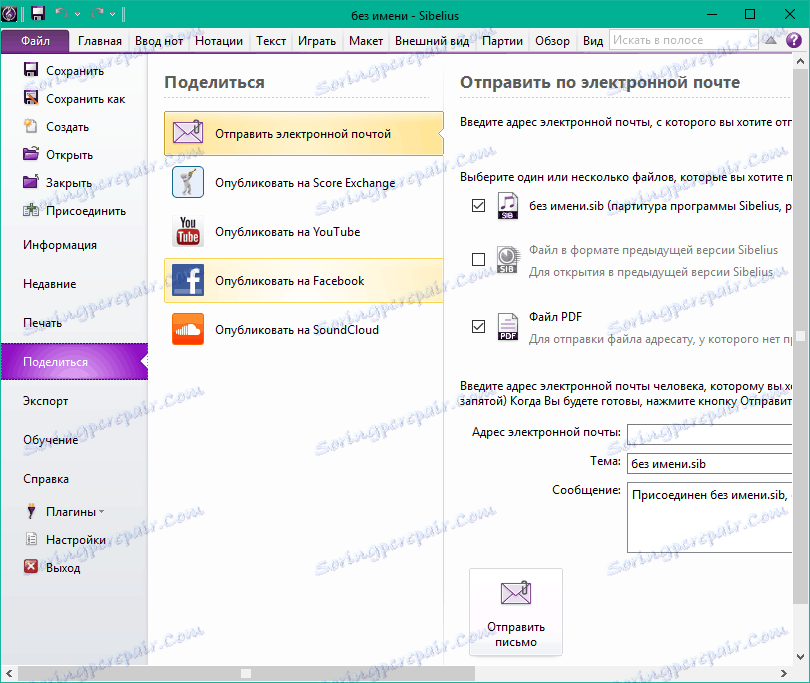Open the purple help question mark icon
This screenshot has height=683, width=810.
point(793,40)
